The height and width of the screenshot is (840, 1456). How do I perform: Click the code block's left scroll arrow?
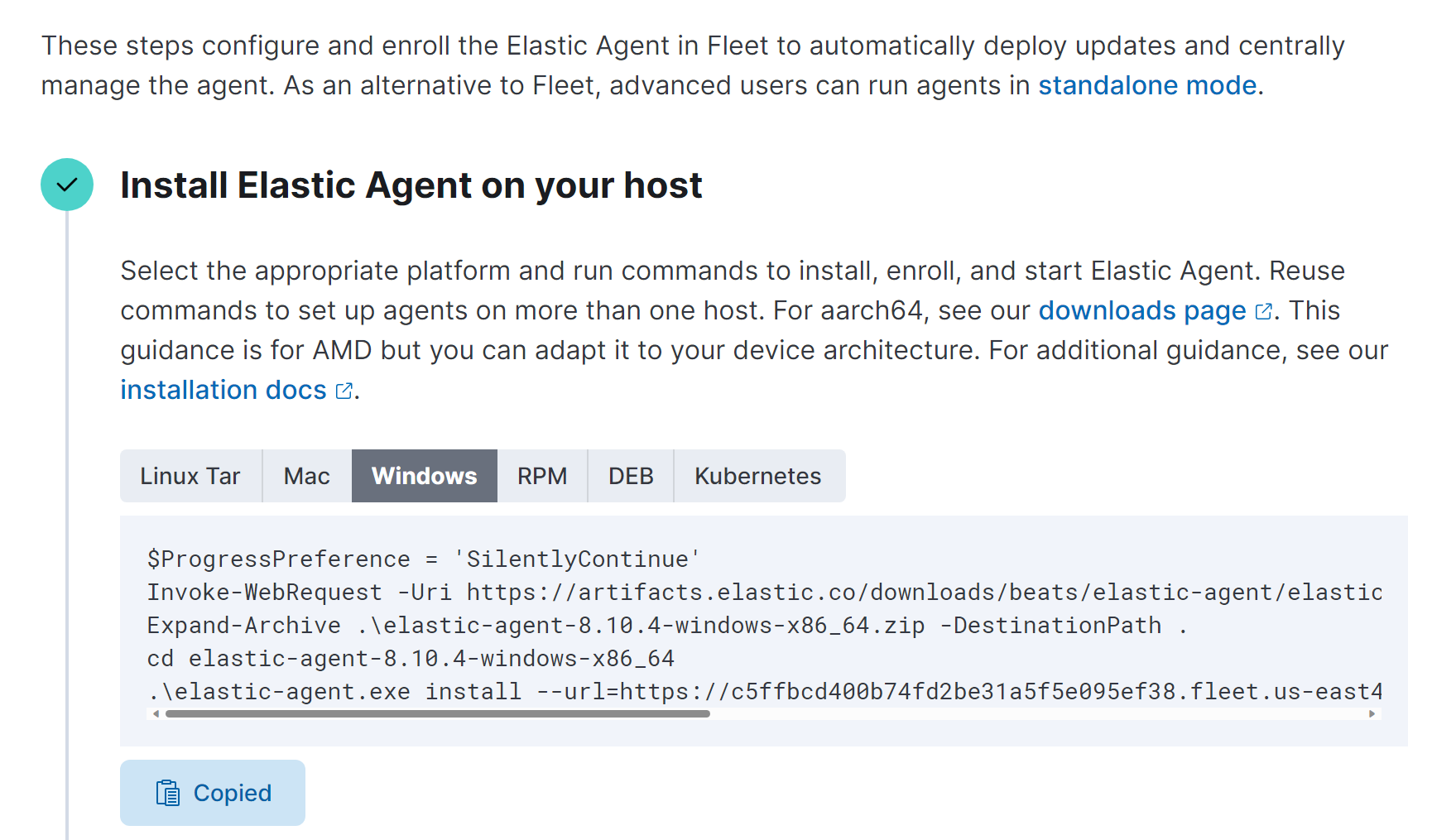pyautogui.click(x=156, y=713)
